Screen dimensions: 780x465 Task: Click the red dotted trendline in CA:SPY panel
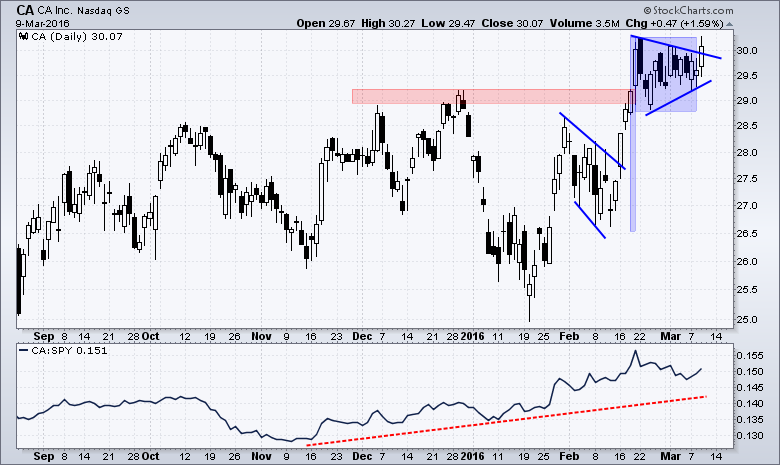[x=507, y=420]
